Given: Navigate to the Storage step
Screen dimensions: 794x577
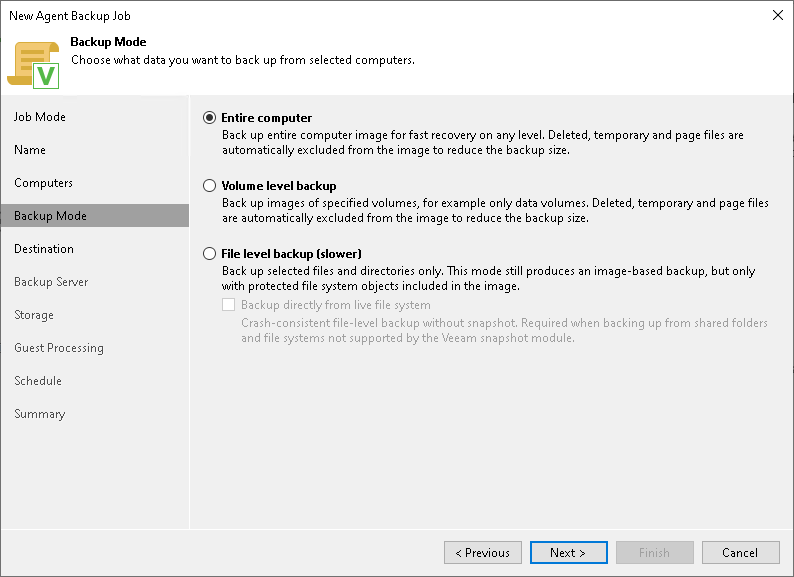Looking at the screenshot, I should (x=34, y=315).
